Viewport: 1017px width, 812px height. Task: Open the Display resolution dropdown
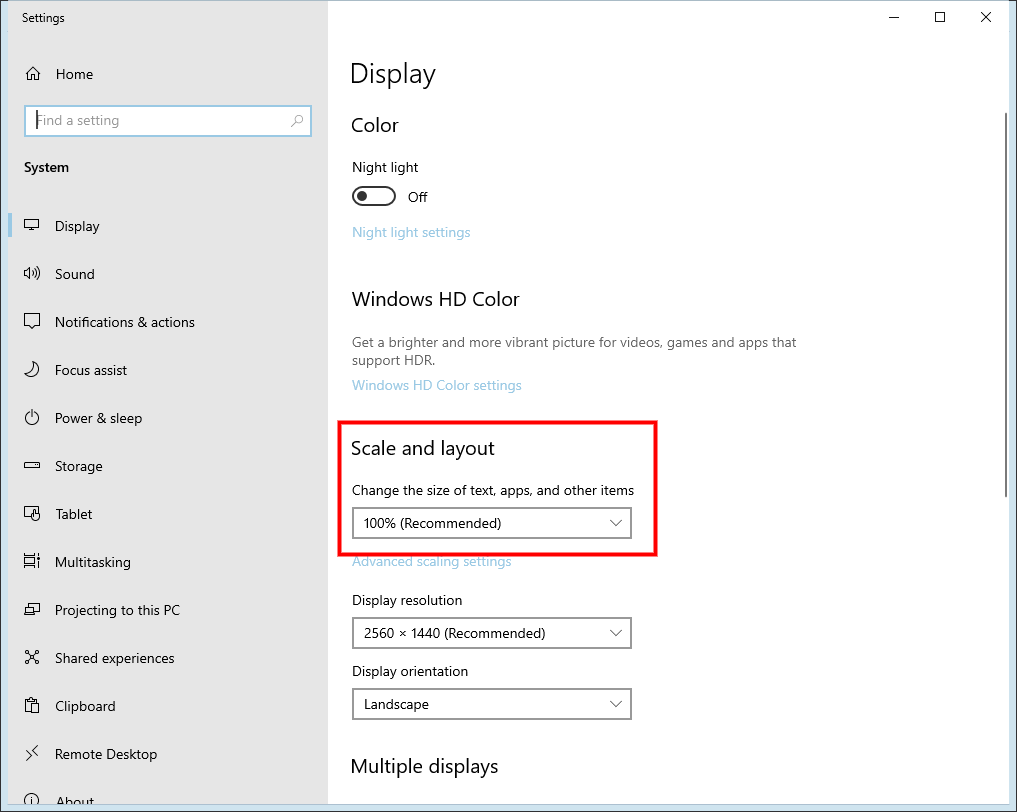(x=492, y=634)
